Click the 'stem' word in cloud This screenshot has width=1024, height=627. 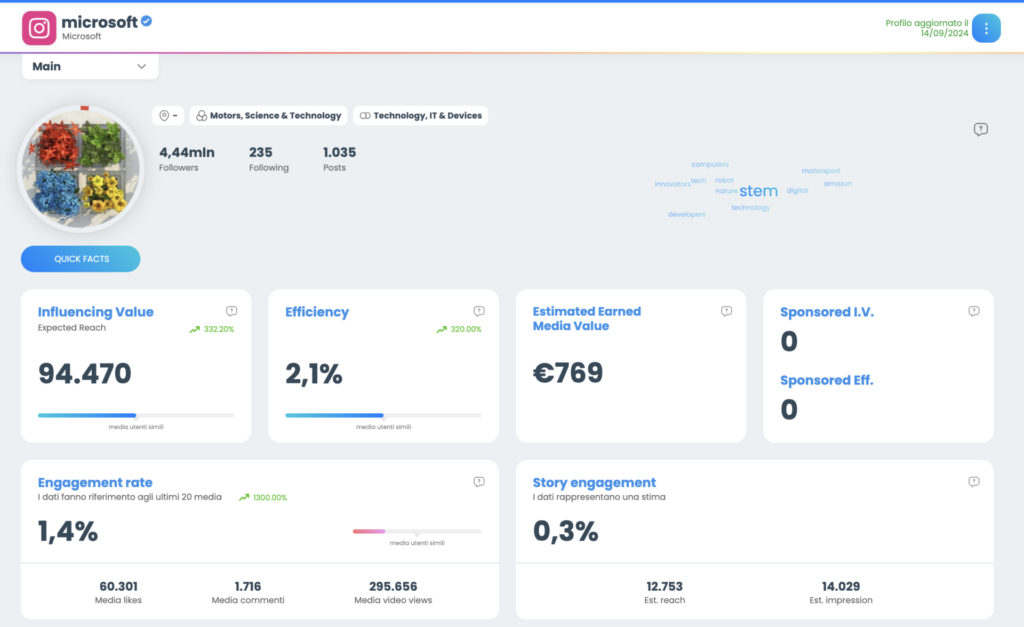758,191
